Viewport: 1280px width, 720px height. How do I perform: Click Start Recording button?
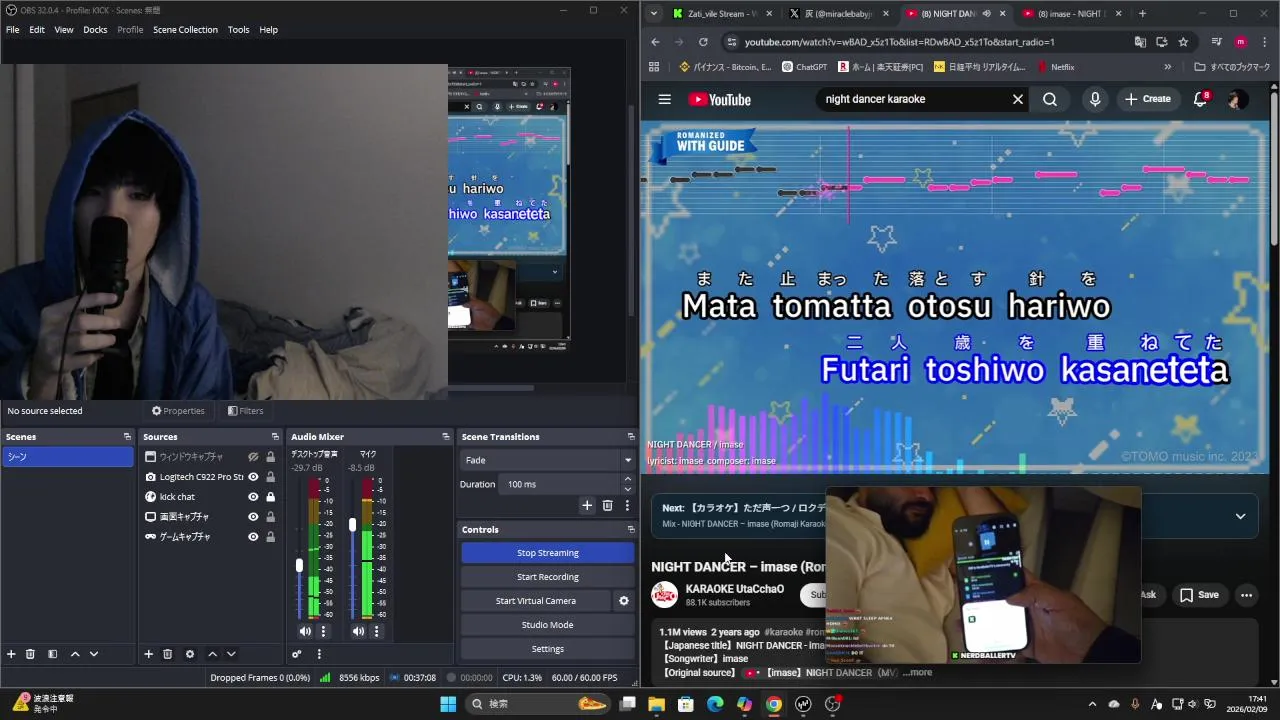[x=548, y=577]
